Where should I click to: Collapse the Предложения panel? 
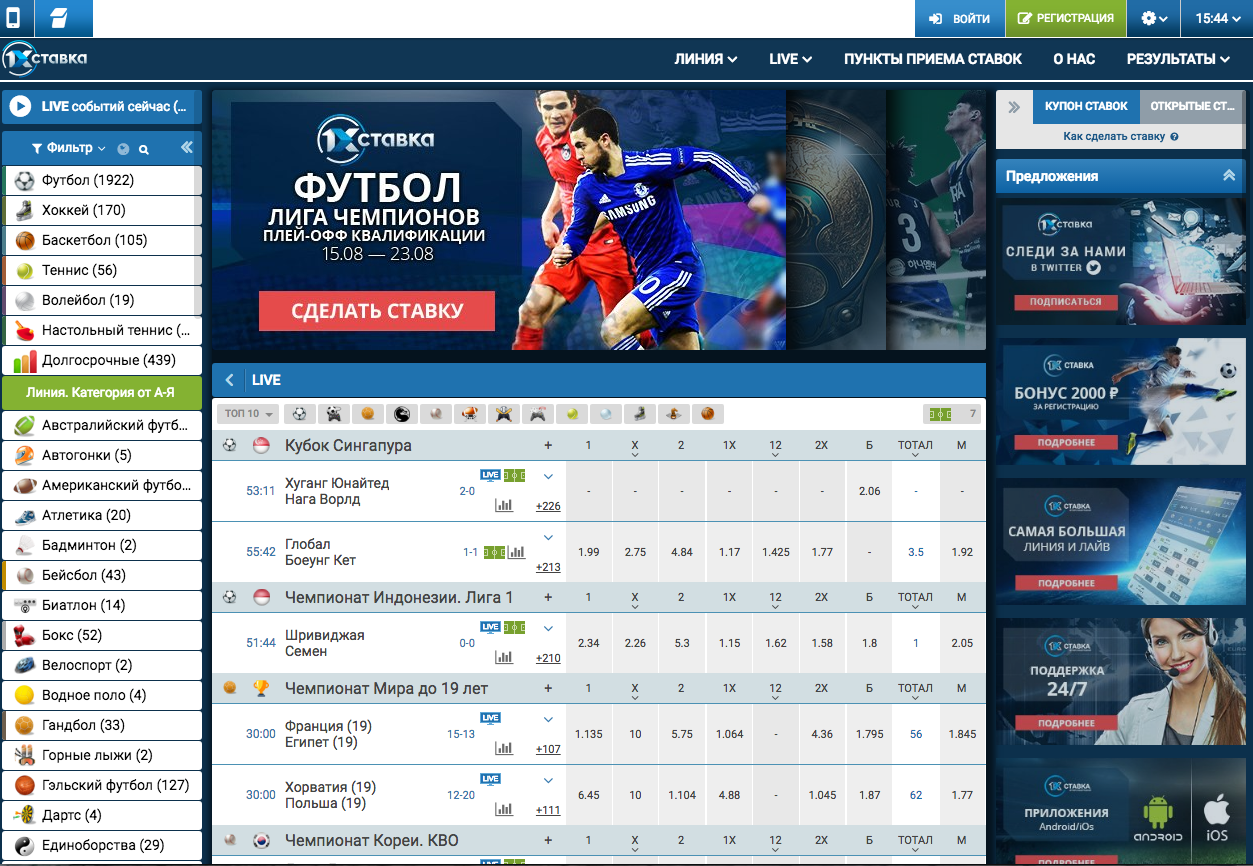(1229, 176)
